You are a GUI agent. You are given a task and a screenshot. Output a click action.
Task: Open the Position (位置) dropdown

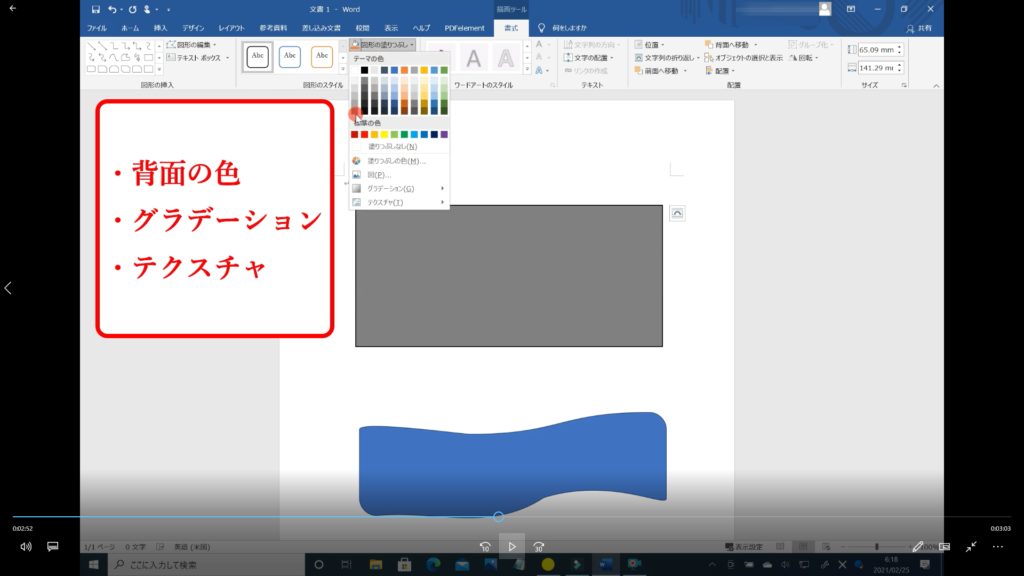[655, 45]
